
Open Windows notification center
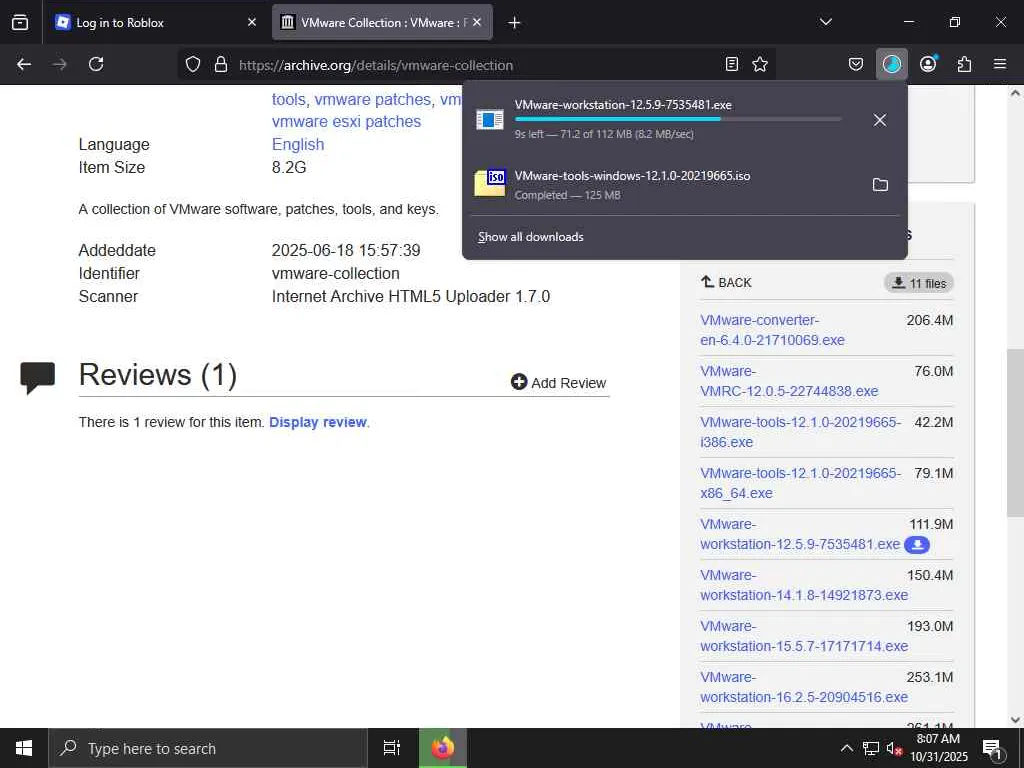(993, 750)
